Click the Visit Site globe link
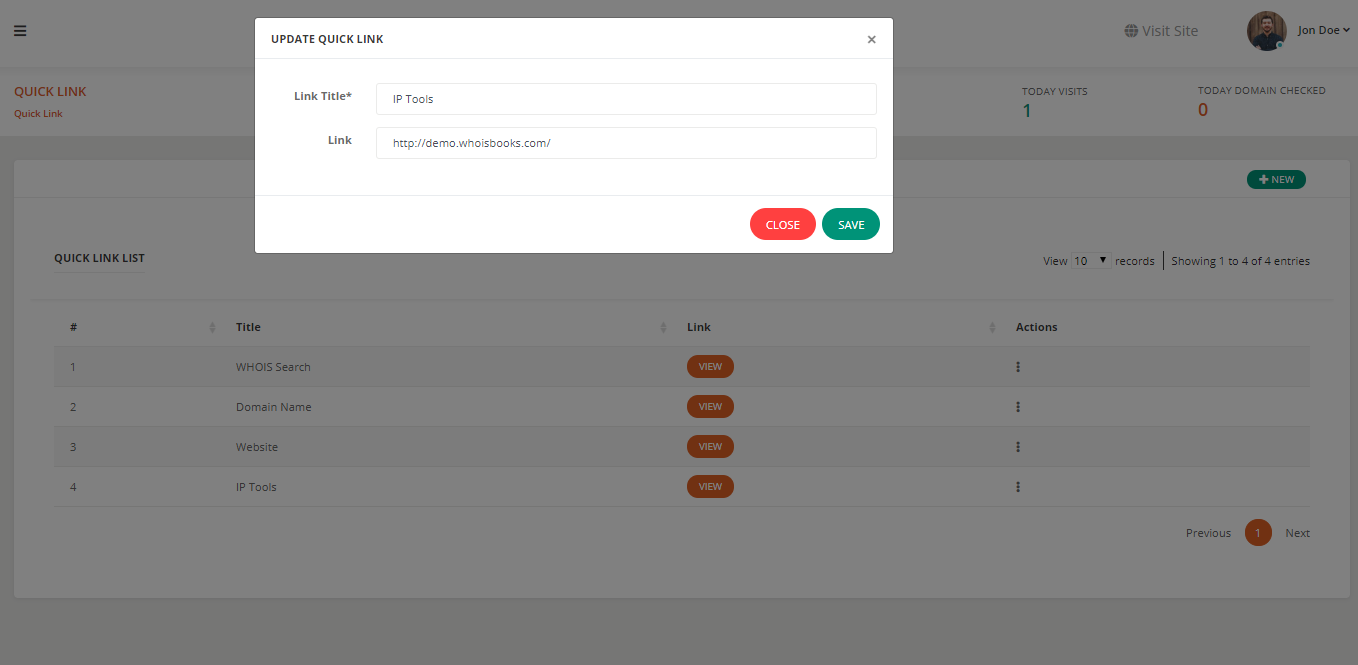 pos(1160,31)
